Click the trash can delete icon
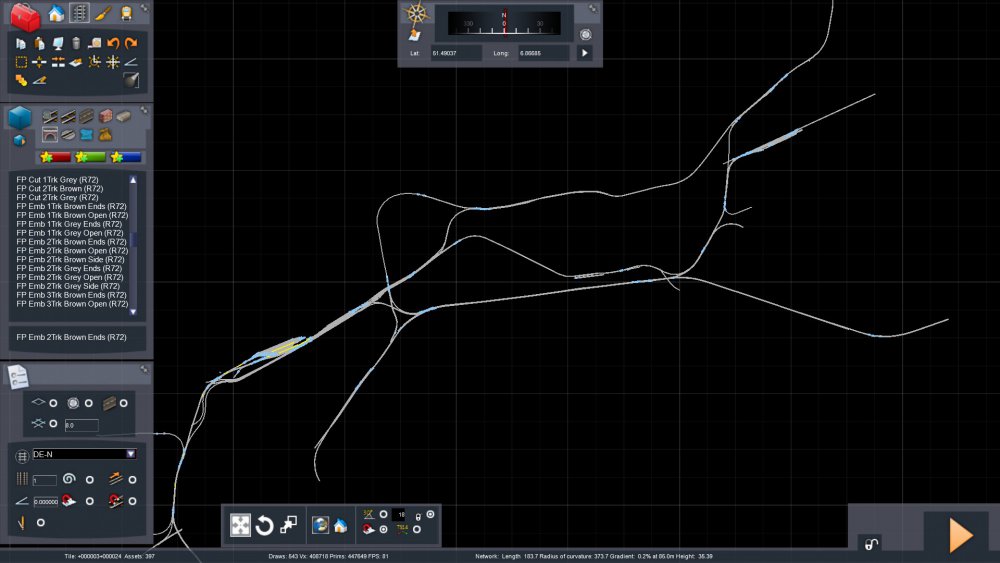Image resolution: width=1000 pixels, height=563 pixels. (76, 43)
